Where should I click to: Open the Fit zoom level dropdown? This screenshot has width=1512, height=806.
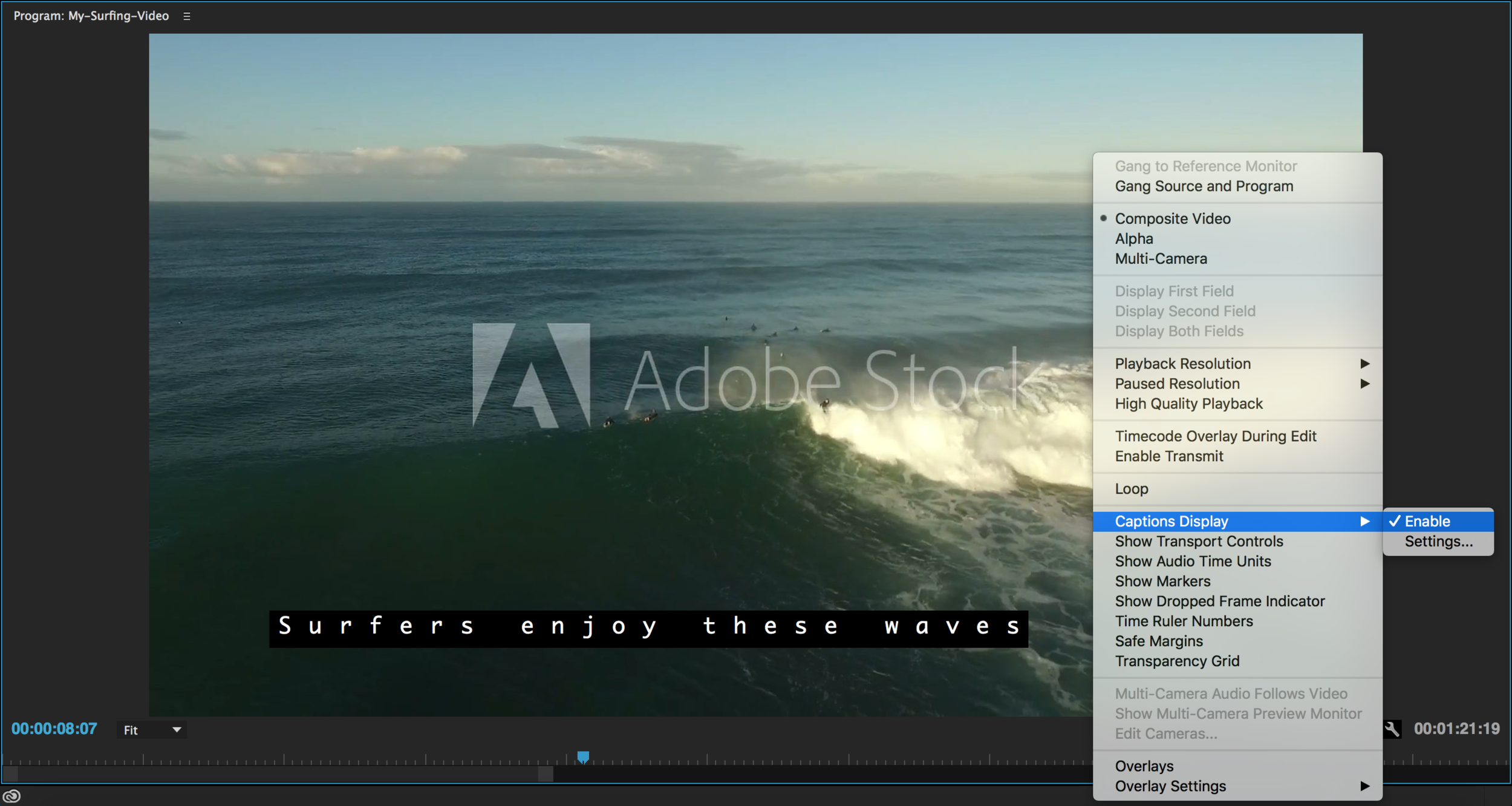coord(152,730)
